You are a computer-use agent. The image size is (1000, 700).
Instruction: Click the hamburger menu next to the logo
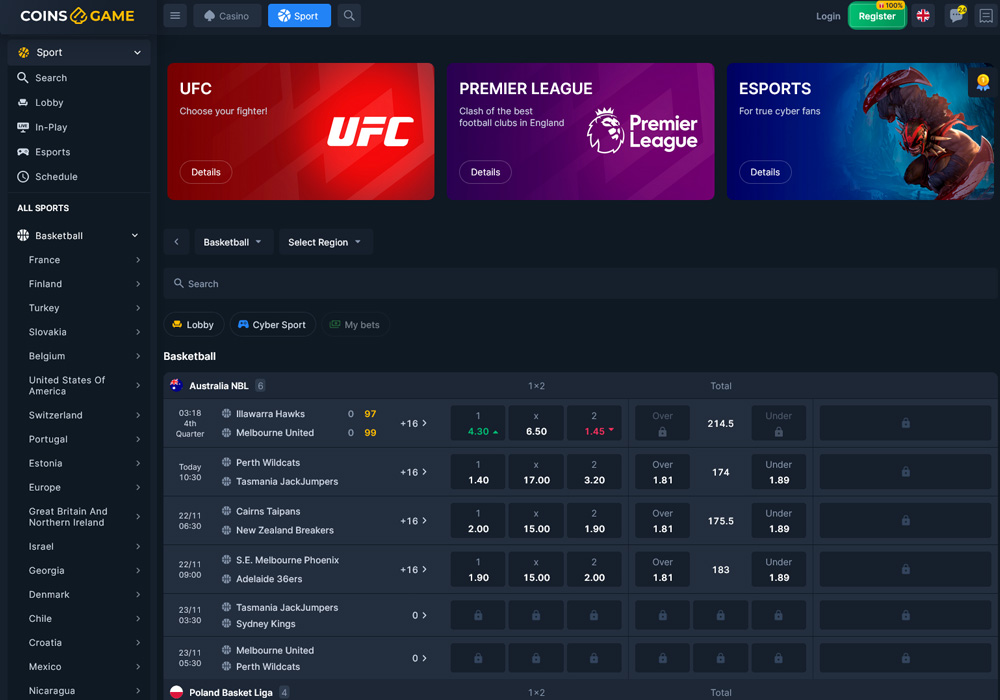[174, 15]
